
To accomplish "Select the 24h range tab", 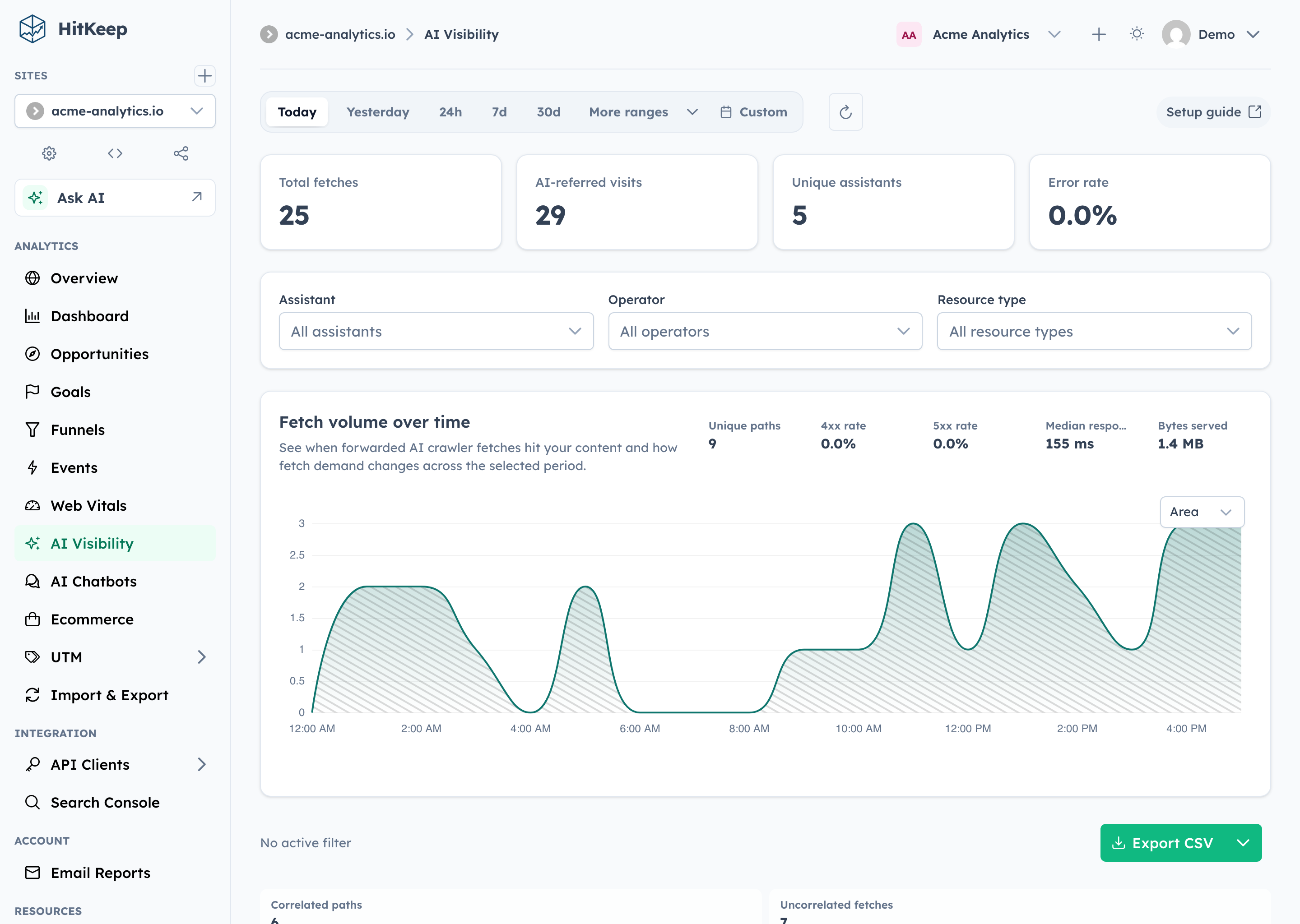I will [450, 112].
